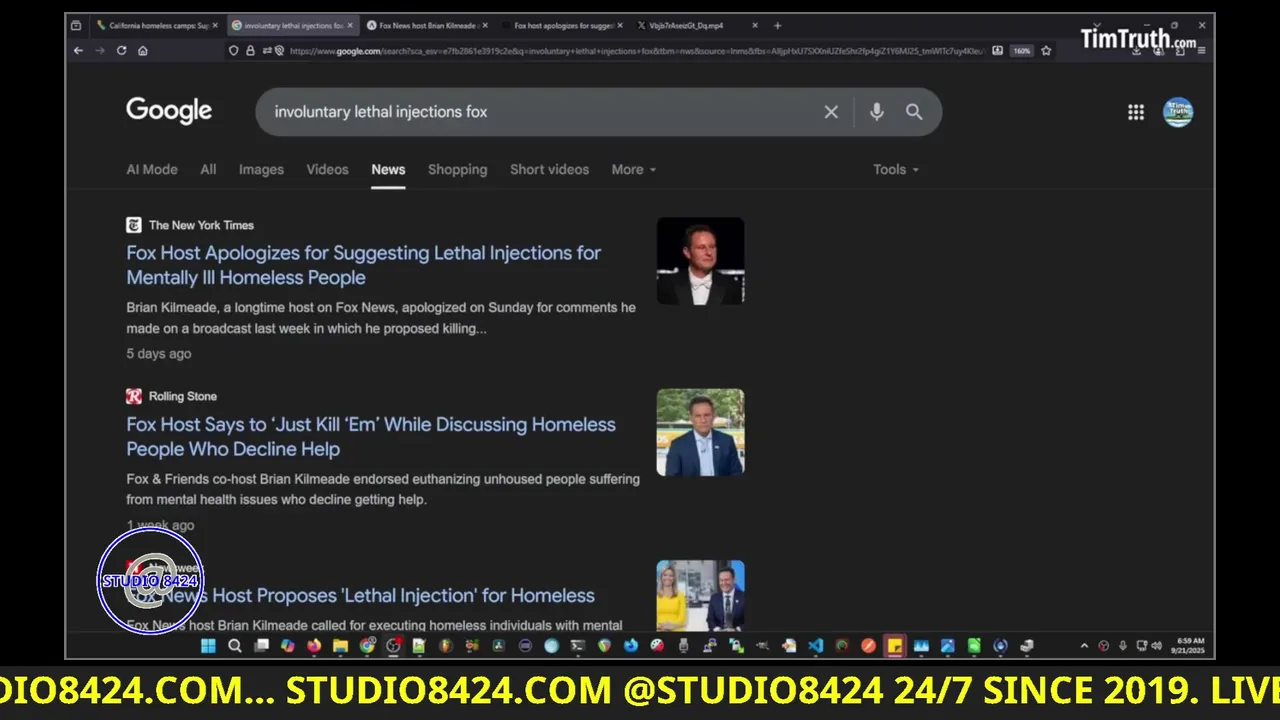The width and height of the screenshot is (1280, 720).
Task: Click The New York Times source name
Action: click(201, 225)
